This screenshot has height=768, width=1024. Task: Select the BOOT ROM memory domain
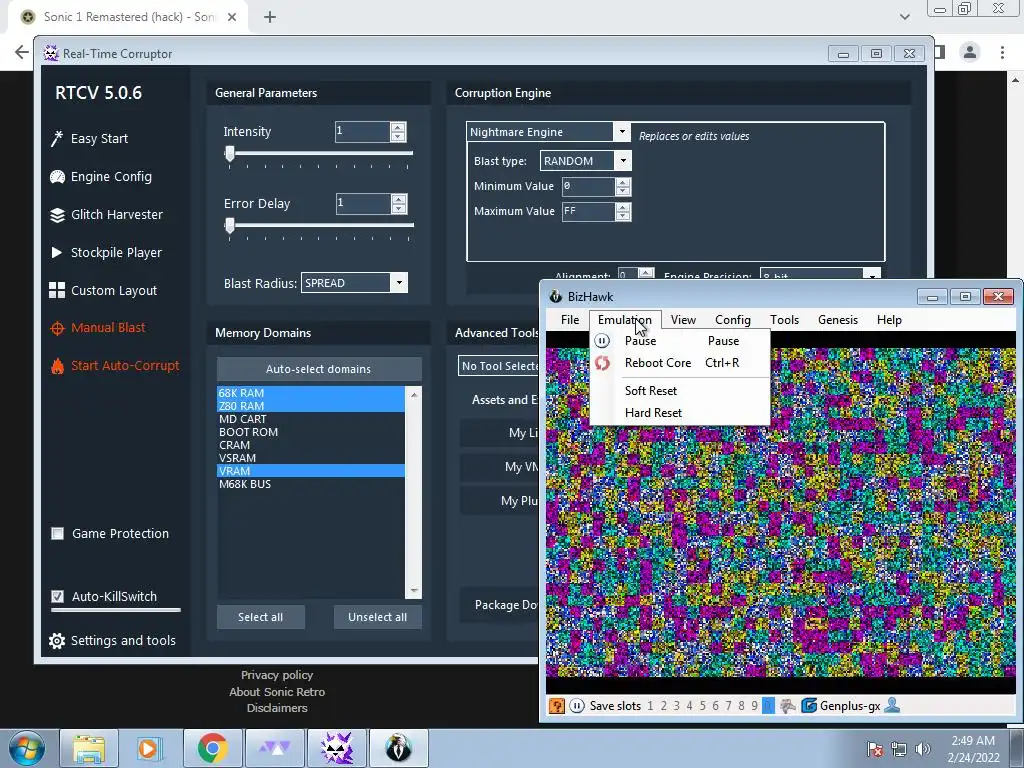click(311, 432)
